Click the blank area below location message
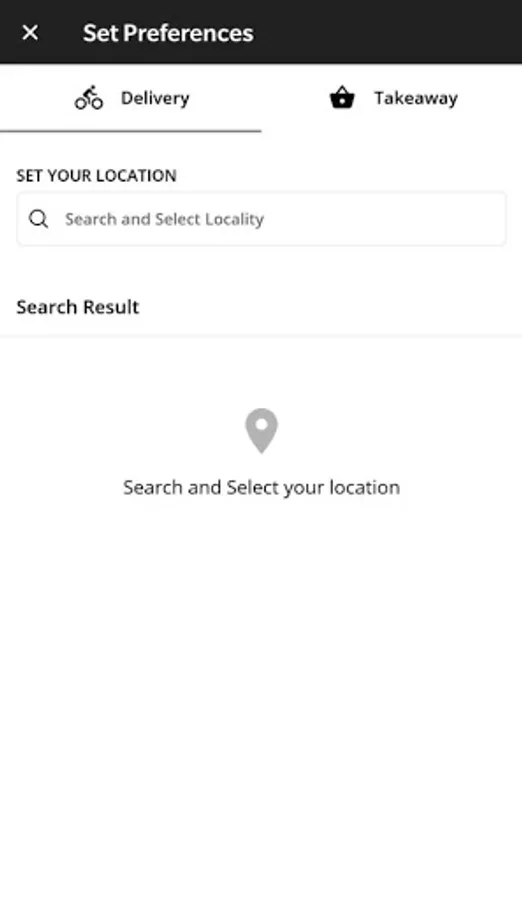Screen dimensions: 522x900 [x=261, y=689]
